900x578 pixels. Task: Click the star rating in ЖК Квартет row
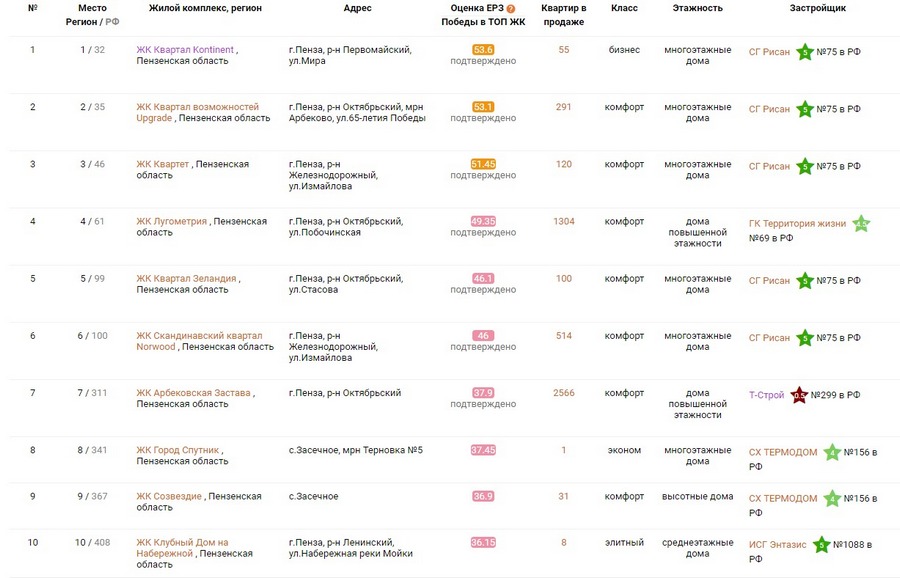[804, 167]
